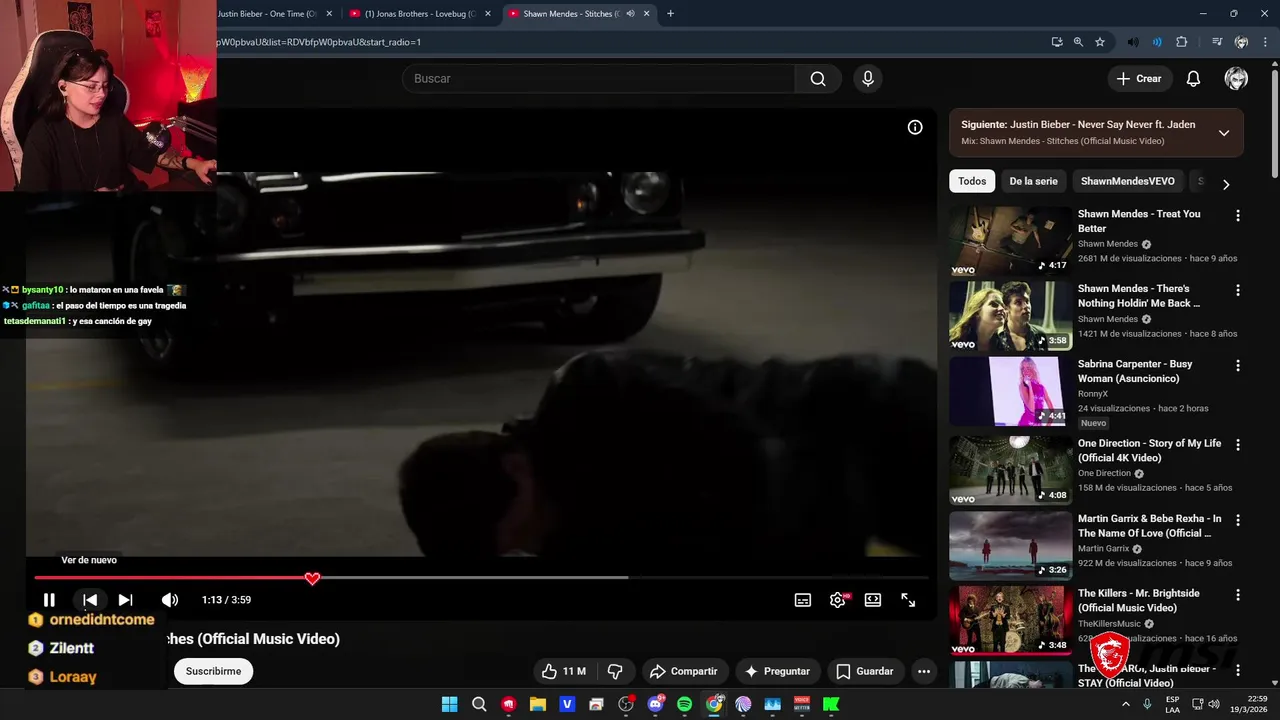Dislike the Stitches video

point(615,671)
